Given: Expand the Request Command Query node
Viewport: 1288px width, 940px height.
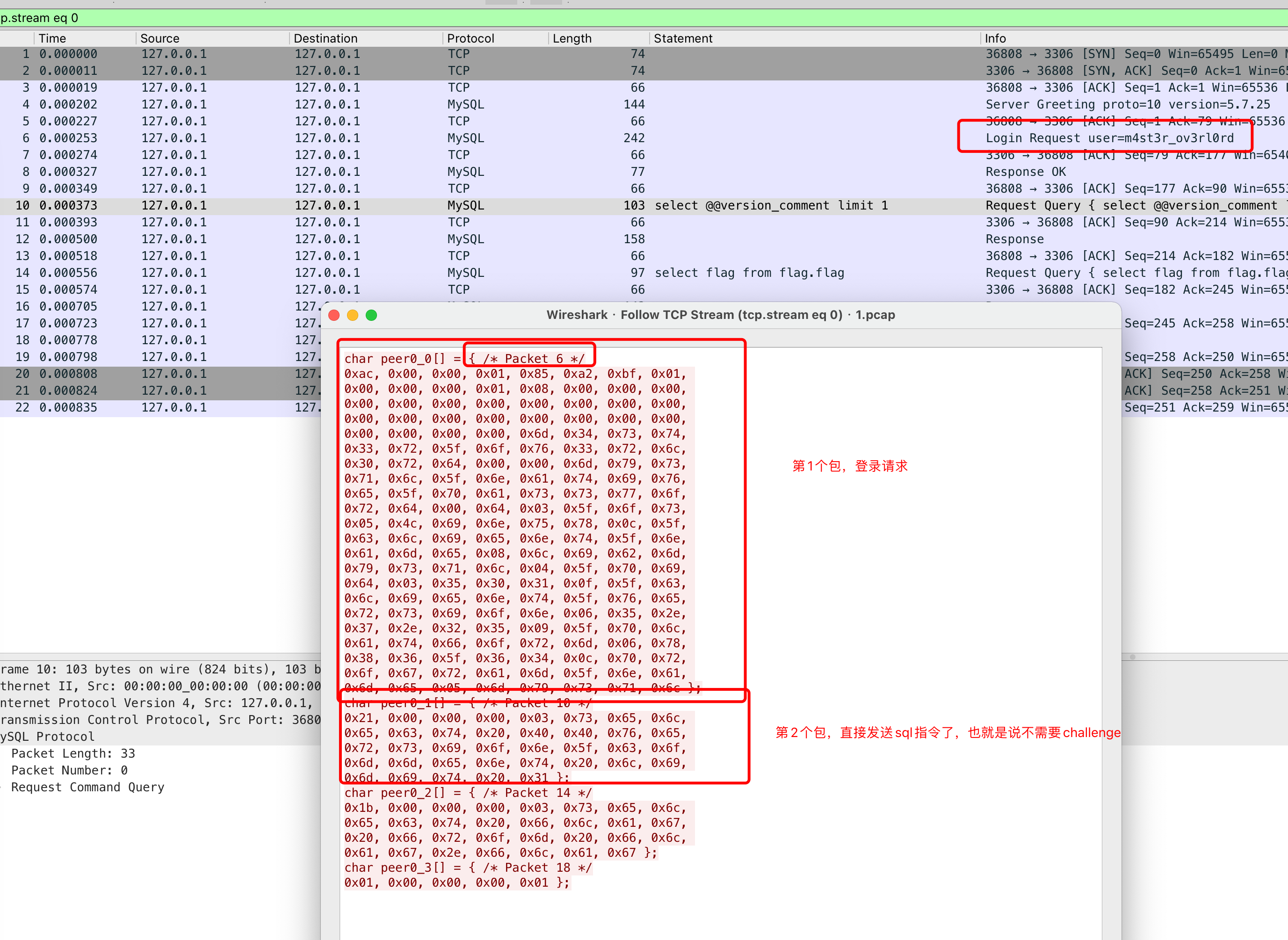Looking at the screenshot, I should point(87,787).
